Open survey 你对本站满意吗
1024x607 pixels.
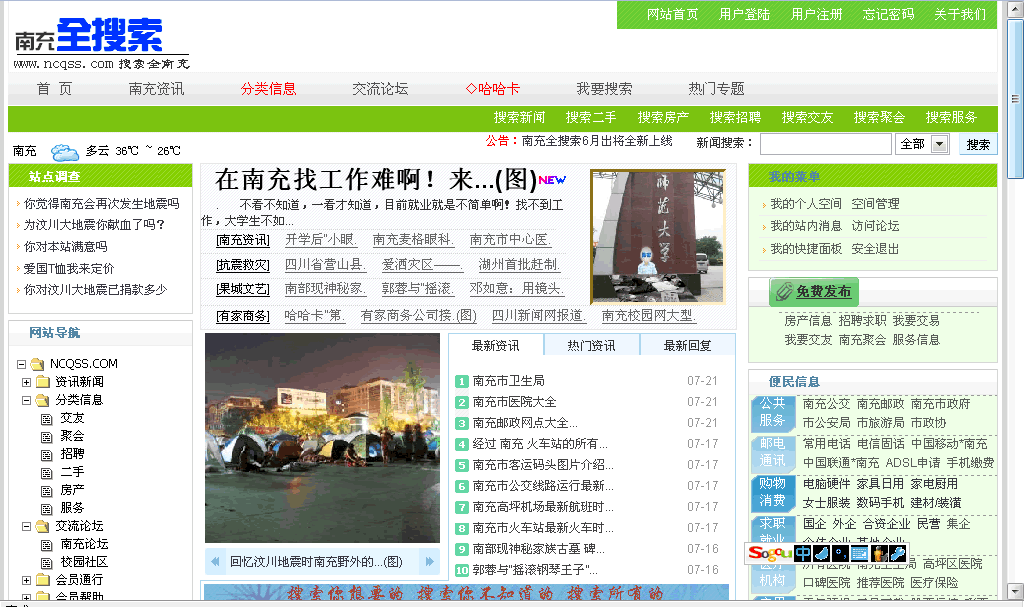65,247
